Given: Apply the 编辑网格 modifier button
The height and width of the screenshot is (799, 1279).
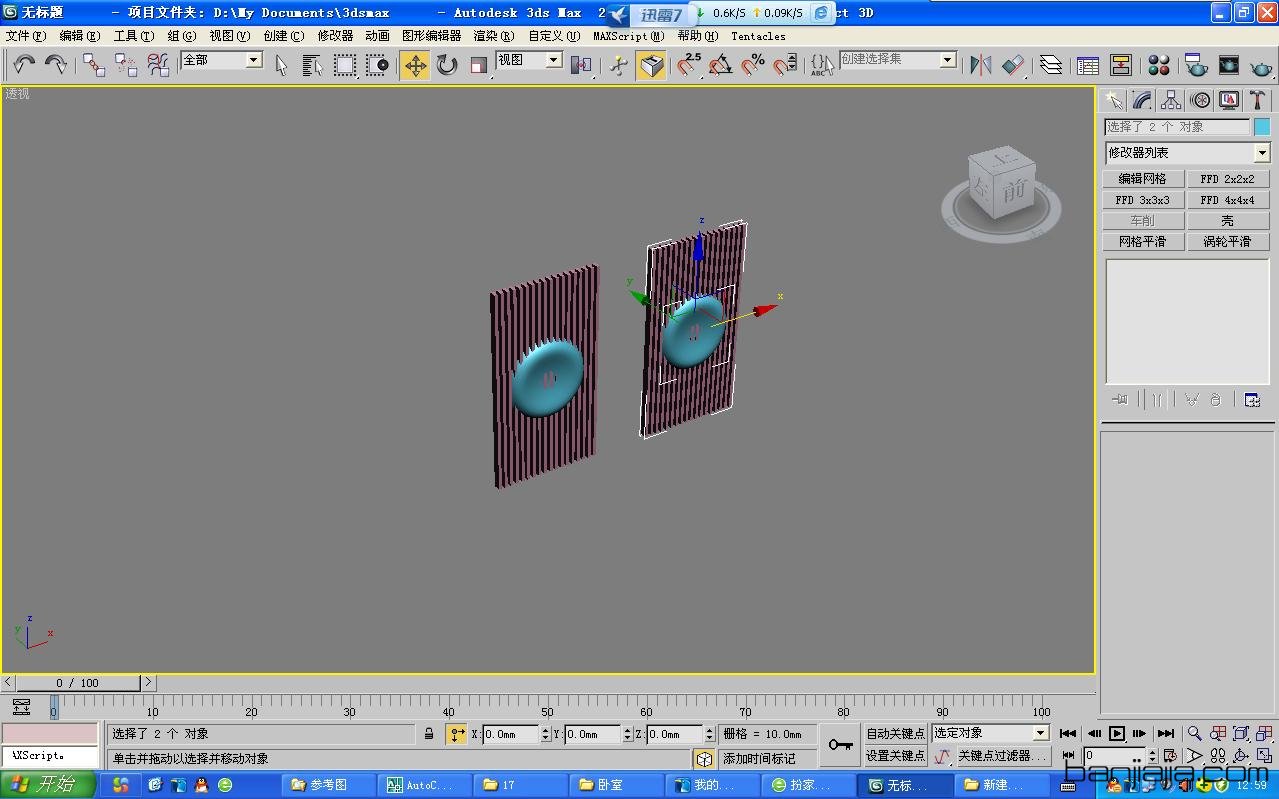Looking at the screenshot, I should (x=1143, y=179).
